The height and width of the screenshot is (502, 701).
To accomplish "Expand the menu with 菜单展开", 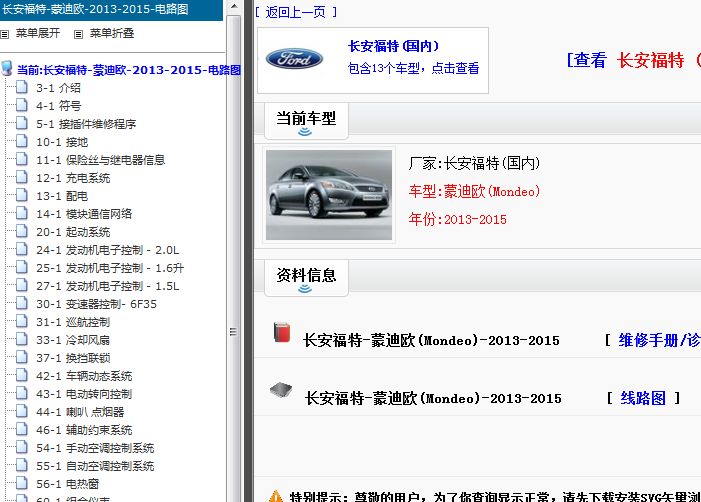I will [x=38, y=33].
